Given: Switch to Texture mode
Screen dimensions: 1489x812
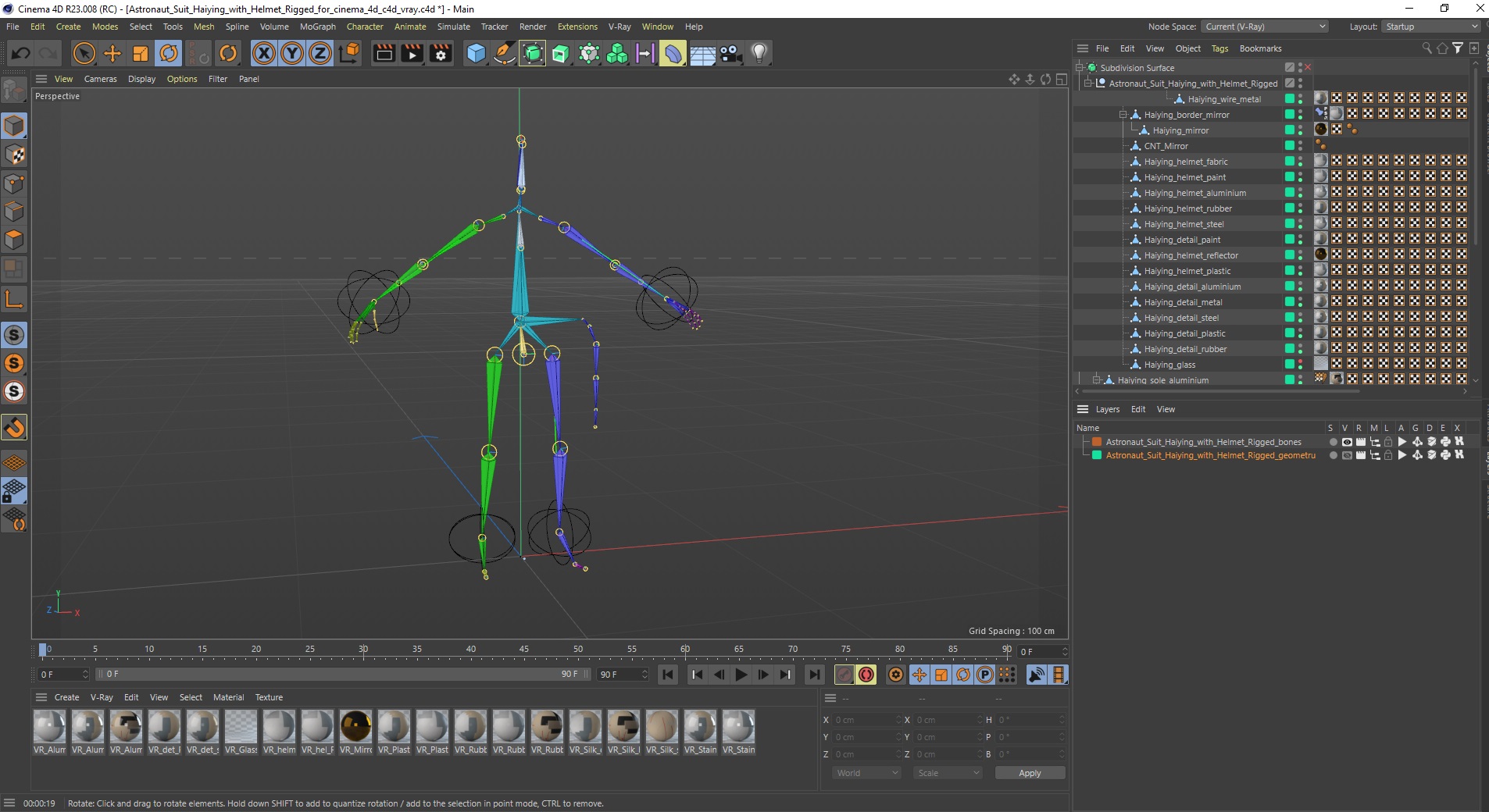Looking at the screenshot, I should pos(14,155).
